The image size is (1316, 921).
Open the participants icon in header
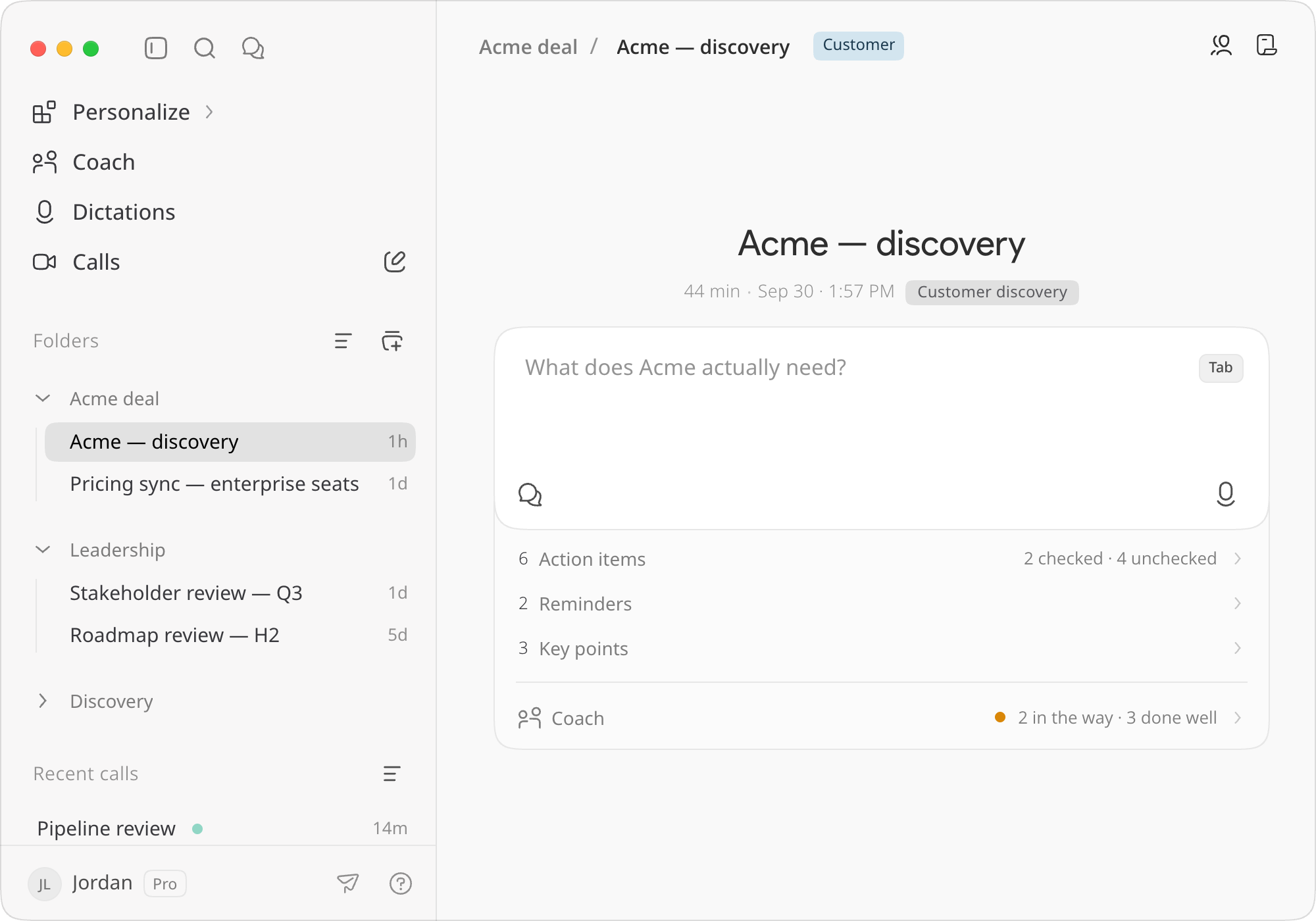click(x=1221, y=45)
